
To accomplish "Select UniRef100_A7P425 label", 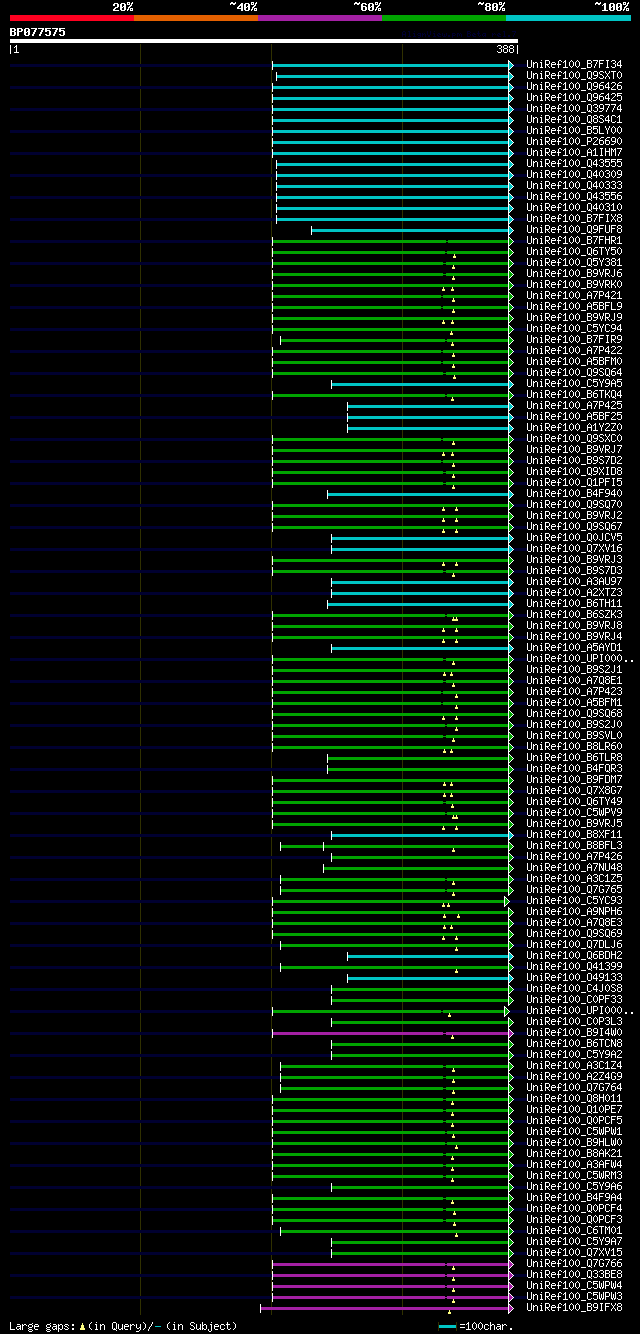I will click(574, 406).
